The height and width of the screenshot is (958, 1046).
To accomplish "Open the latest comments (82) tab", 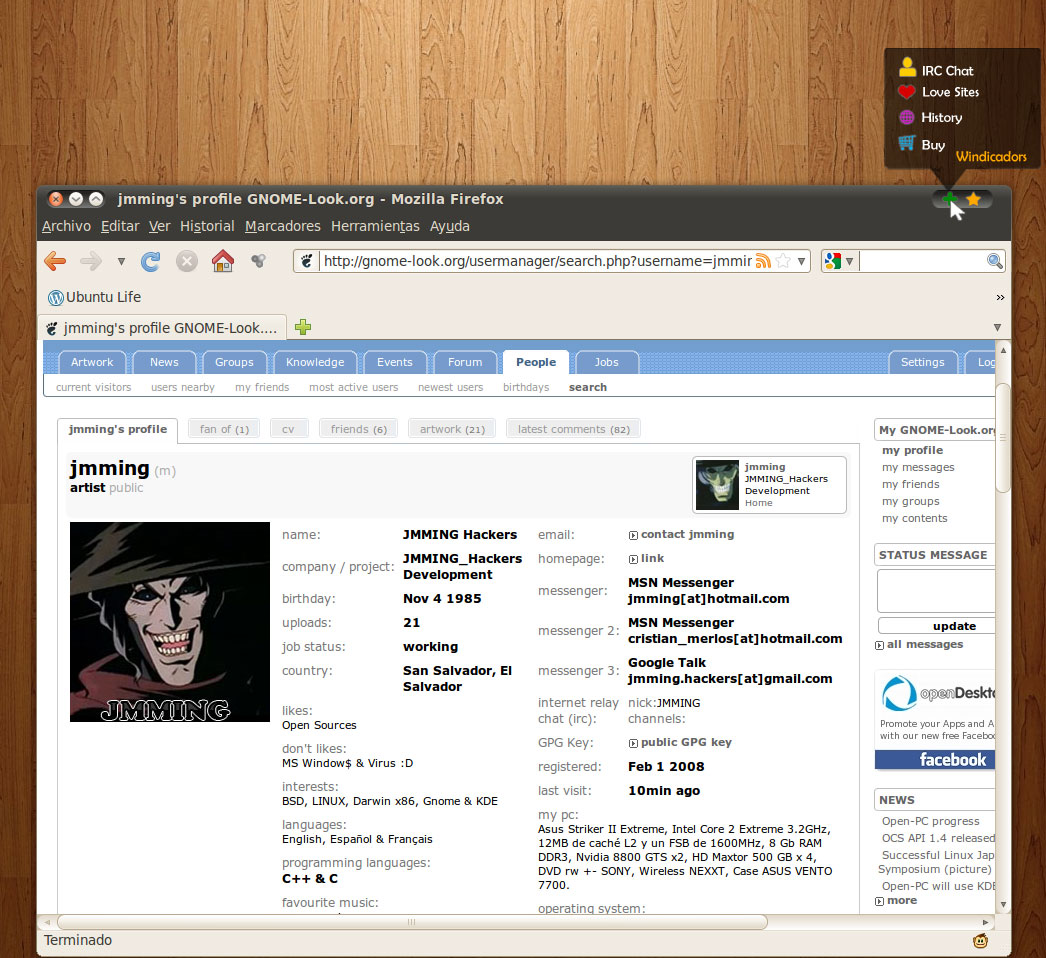I will pos(574,429).
